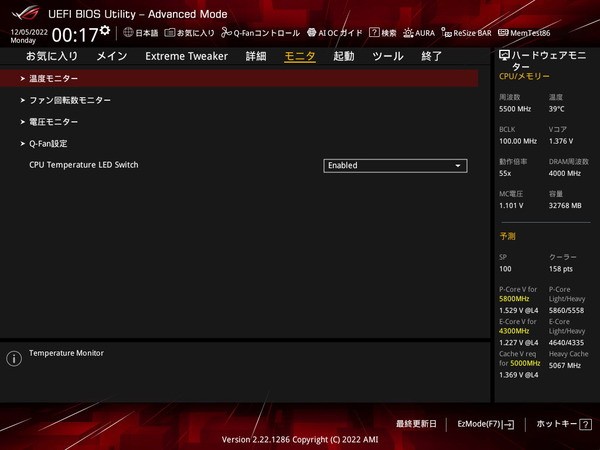Screen dimensions: 600x450
Task: Switch to 起動 tab
Action: [x=344, y=56]
